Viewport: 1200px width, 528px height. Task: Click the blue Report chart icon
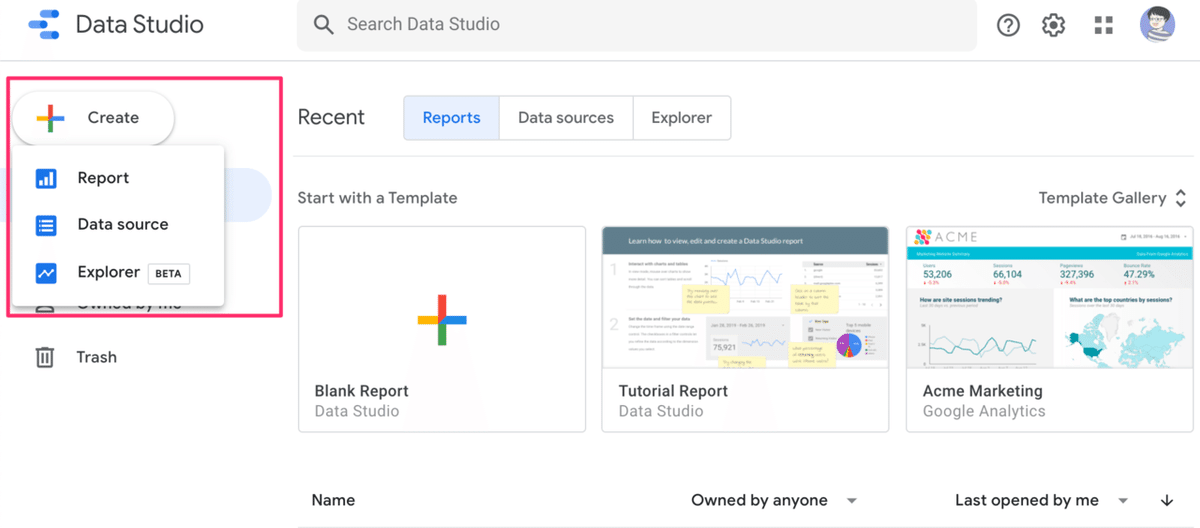46,178
